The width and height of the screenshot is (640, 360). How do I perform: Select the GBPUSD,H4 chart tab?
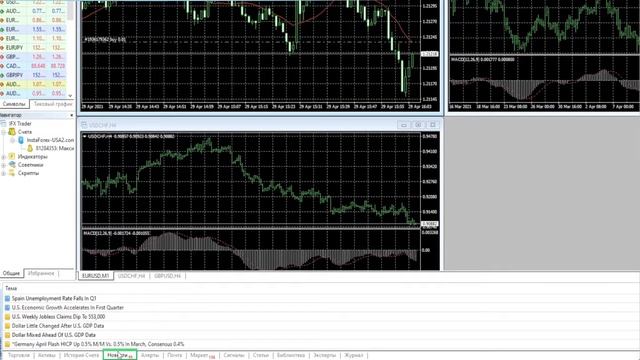tap(167, 276)
